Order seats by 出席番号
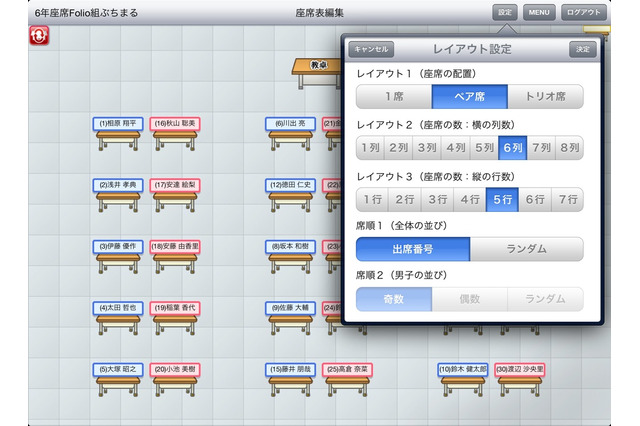 point(413,249)
